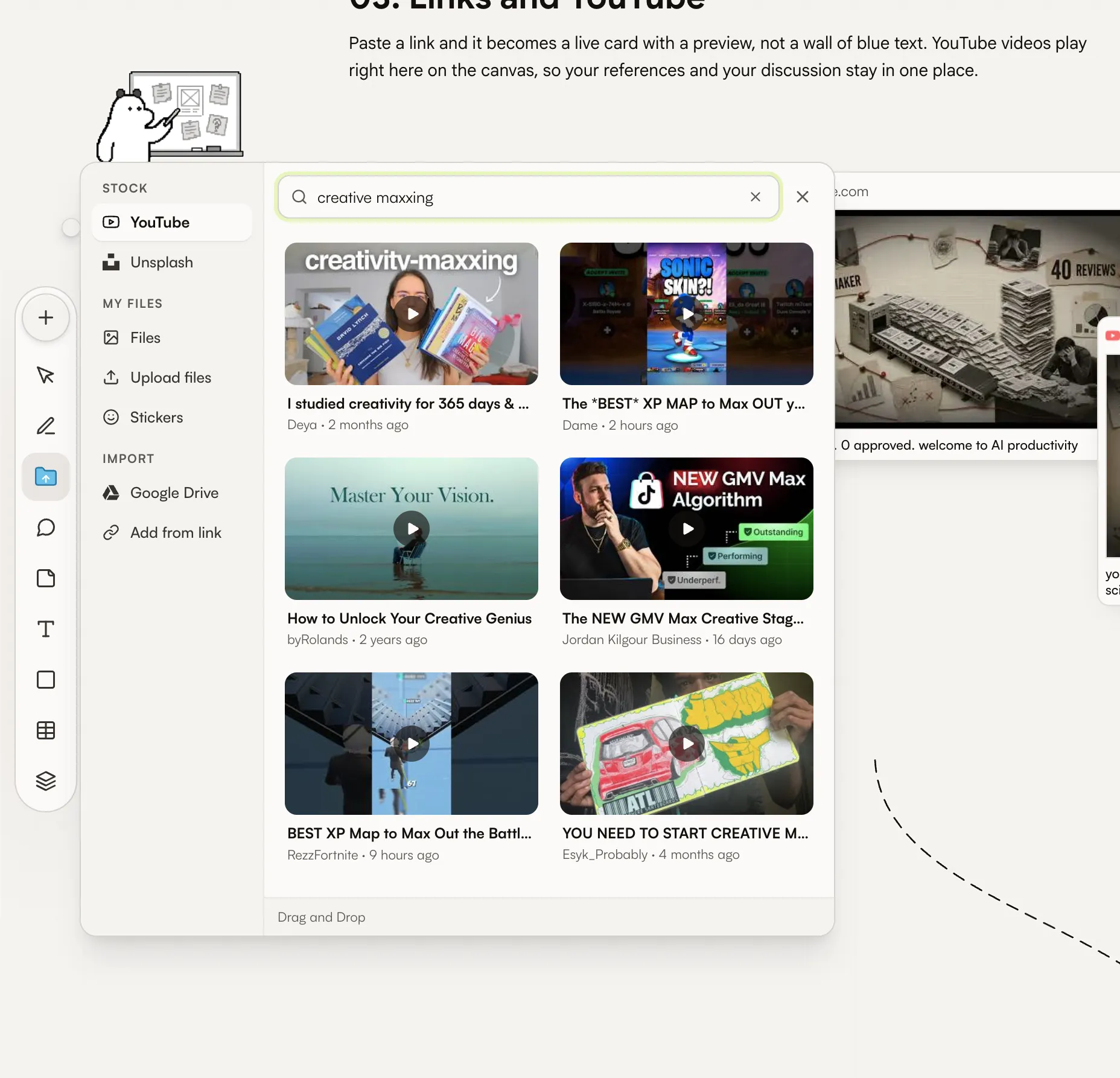
Task: Open Stickers in the sidebar
Action: coord(172,417)
